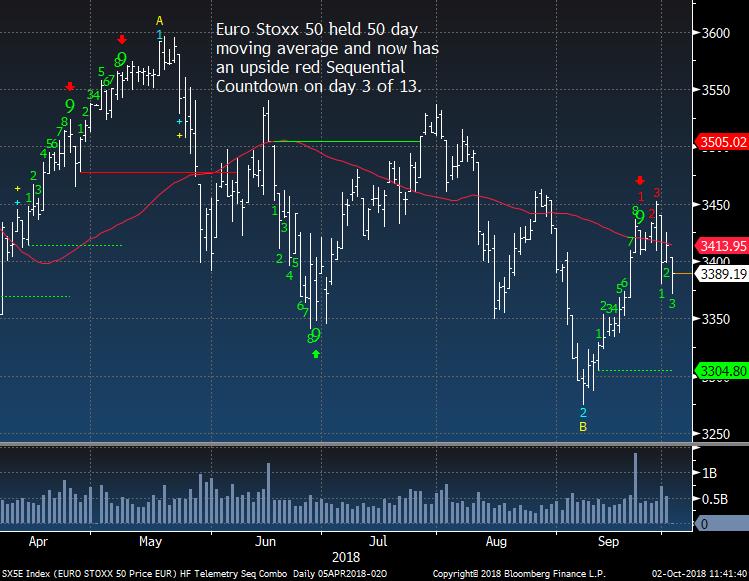
Task: Click the Apr month label
Action: click(38, 542)
